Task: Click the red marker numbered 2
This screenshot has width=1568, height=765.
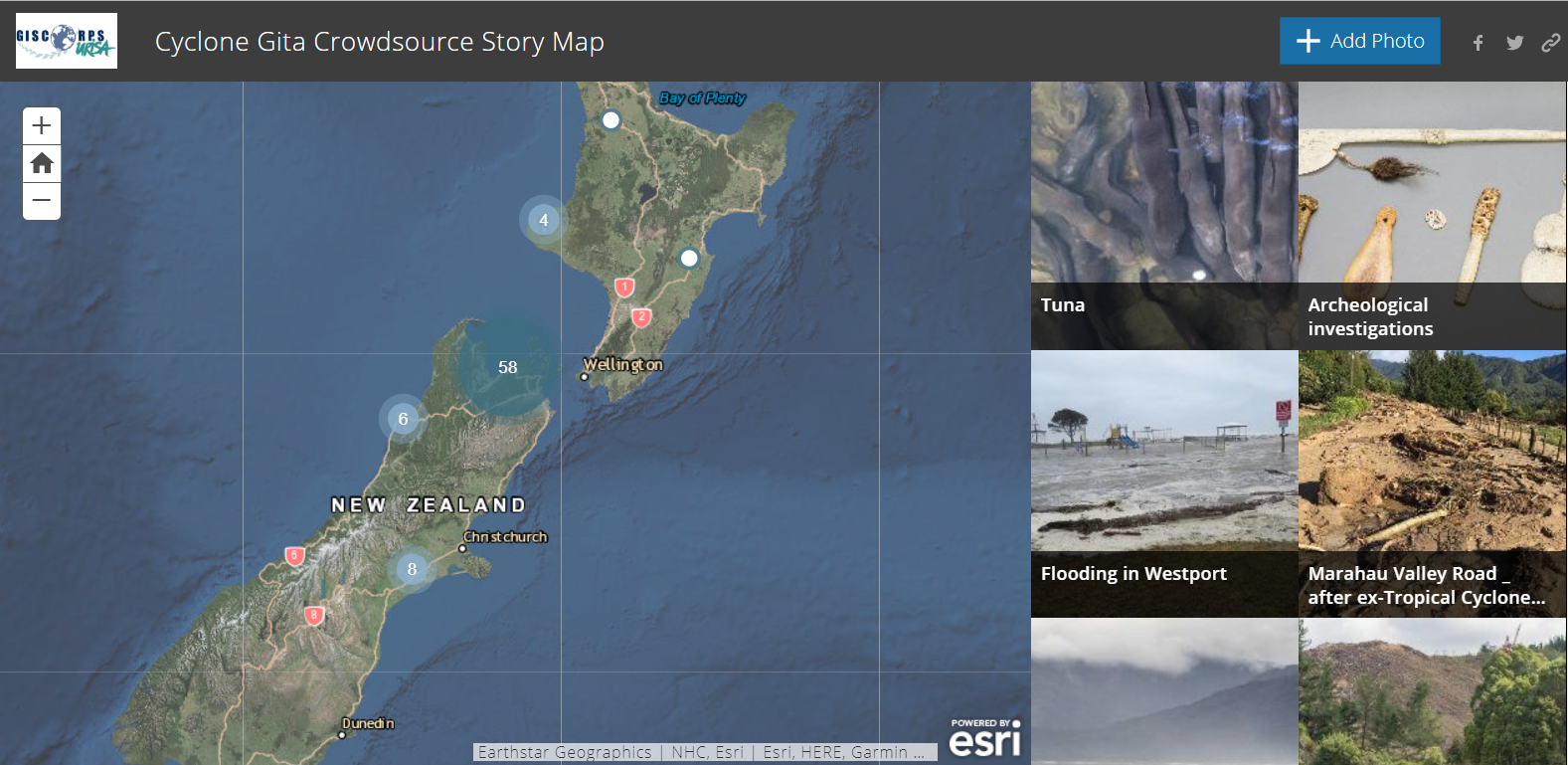Action: tap(641, 317)
